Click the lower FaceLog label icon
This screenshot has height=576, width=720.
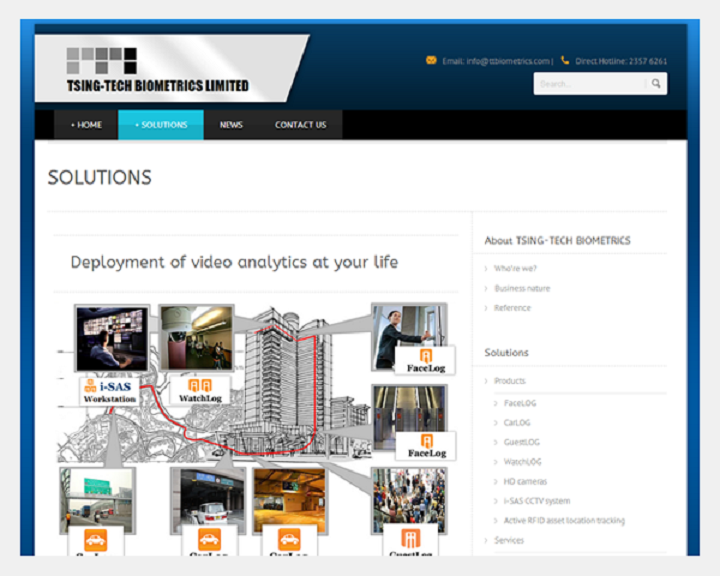427,446
